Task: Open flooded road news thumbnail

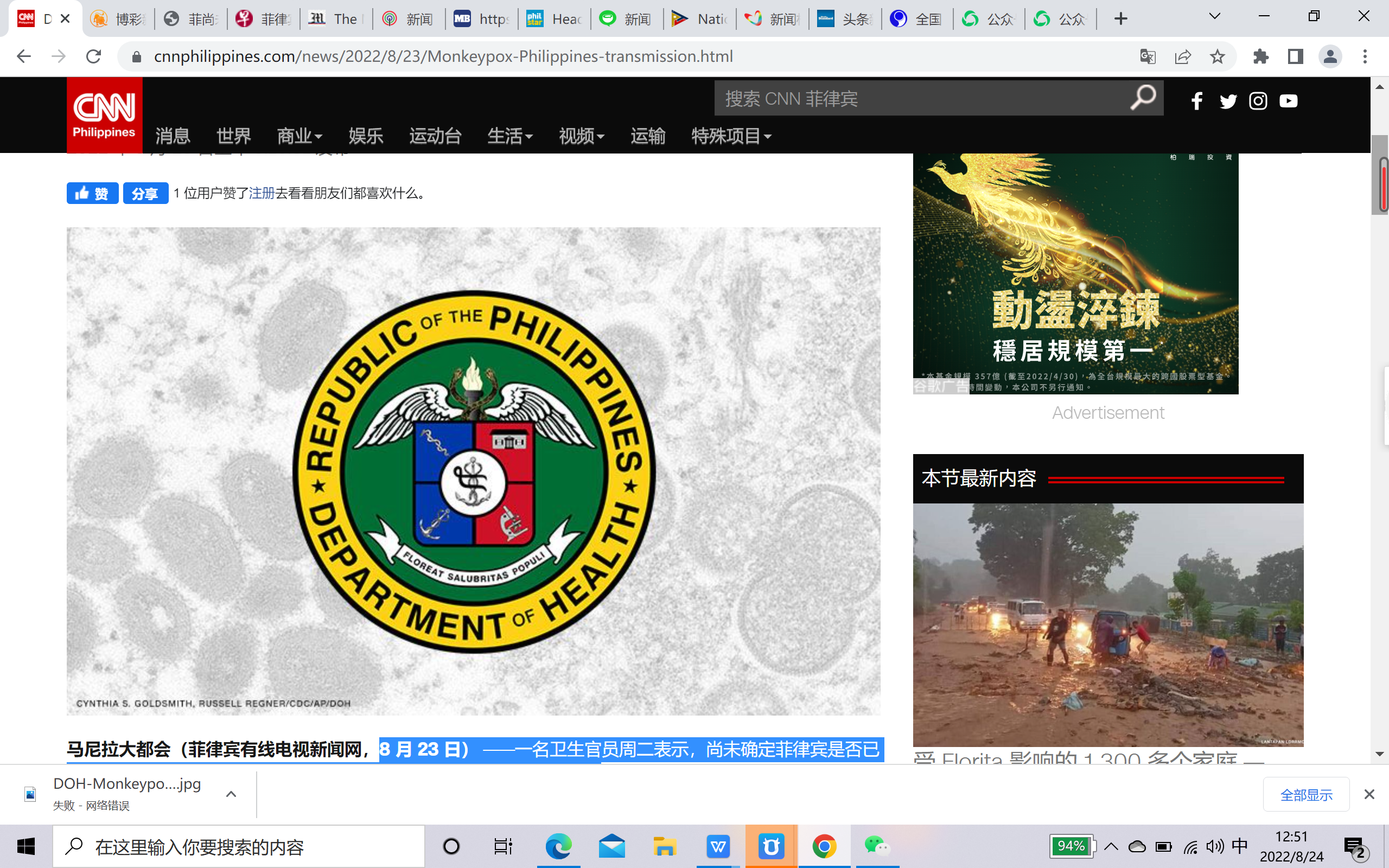Action: pos(1108,624)
